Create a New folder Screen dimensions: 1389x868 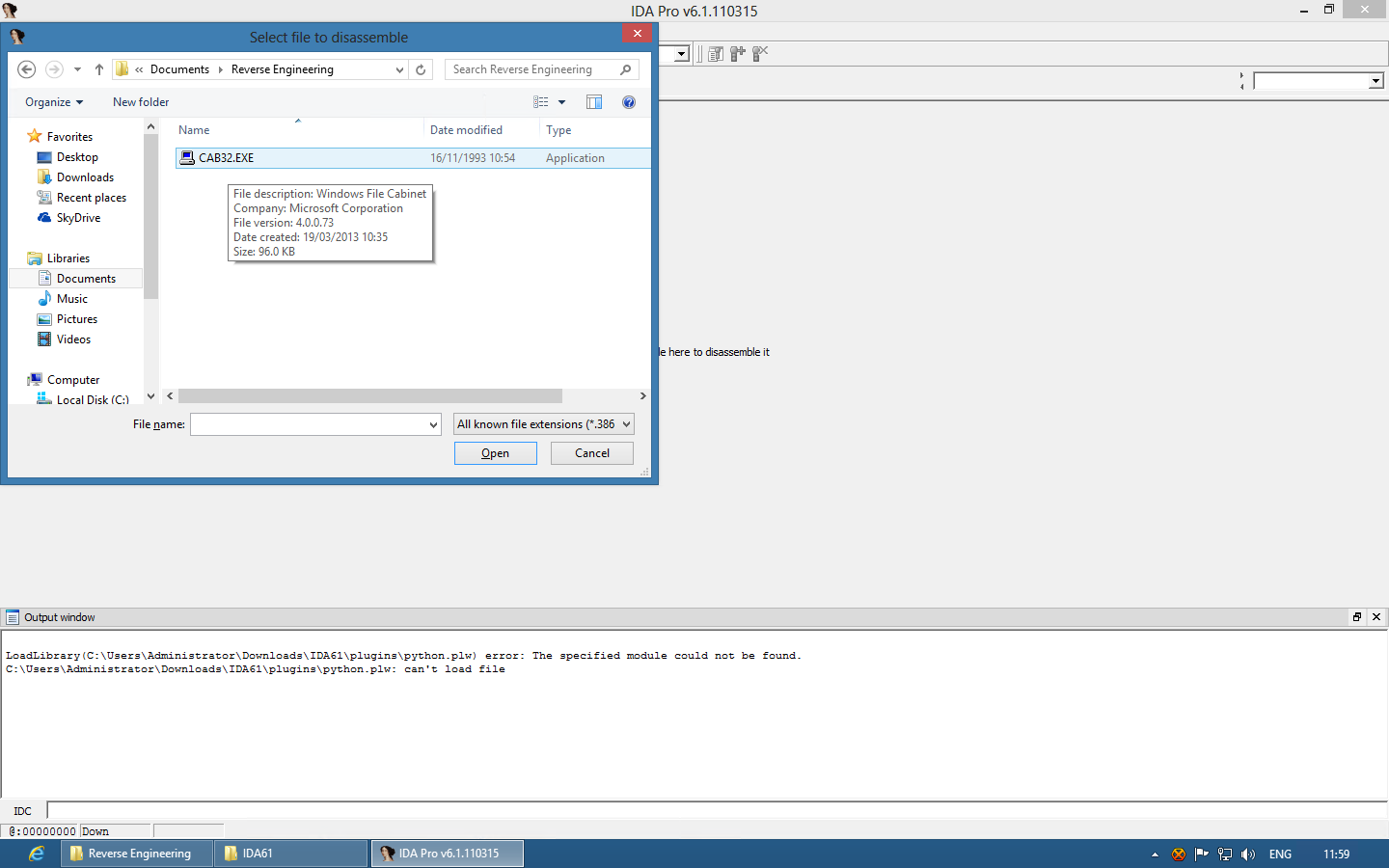tap(141, 102)
